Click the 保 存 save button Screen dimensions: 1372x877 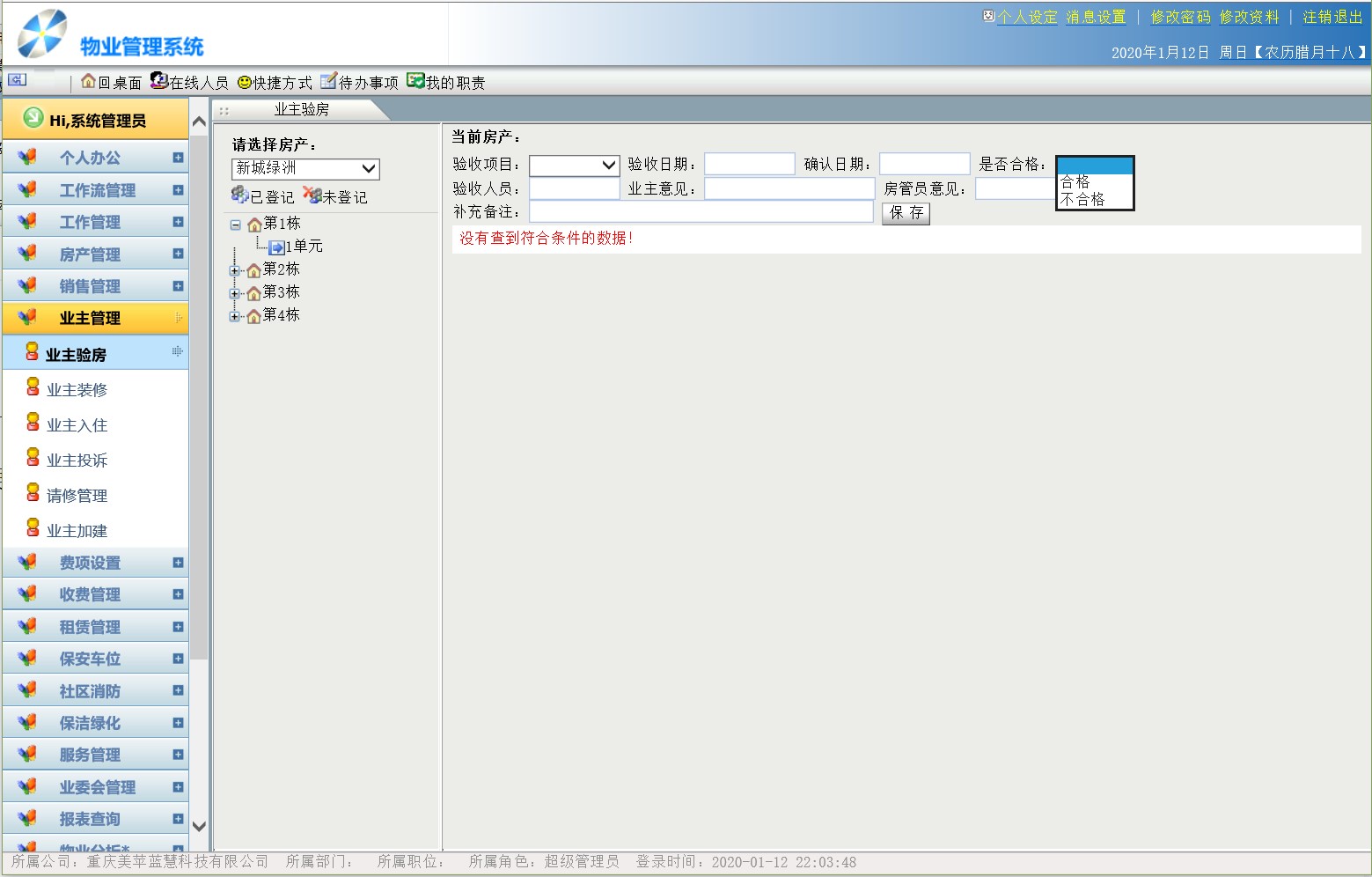906,213
